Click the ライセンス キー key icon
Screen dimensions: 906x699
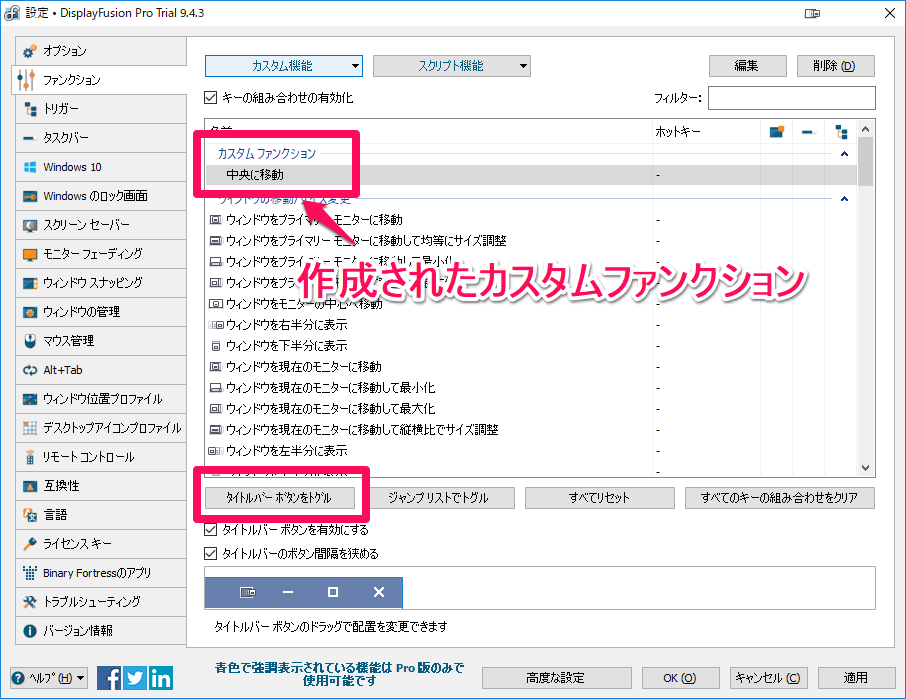[x=30, y=544]
